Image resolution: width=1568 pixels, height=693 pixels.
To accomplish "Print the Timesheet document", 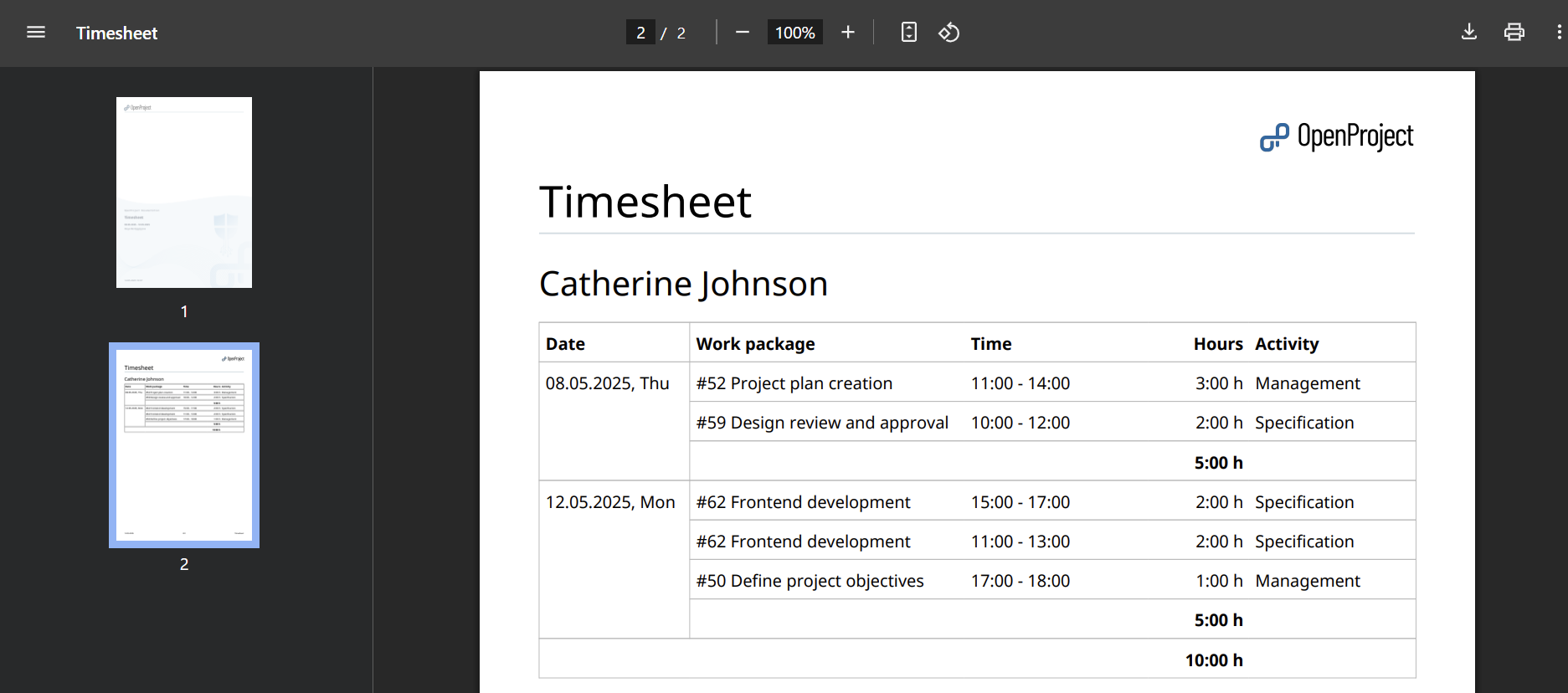I will (x=1514, y=33).
